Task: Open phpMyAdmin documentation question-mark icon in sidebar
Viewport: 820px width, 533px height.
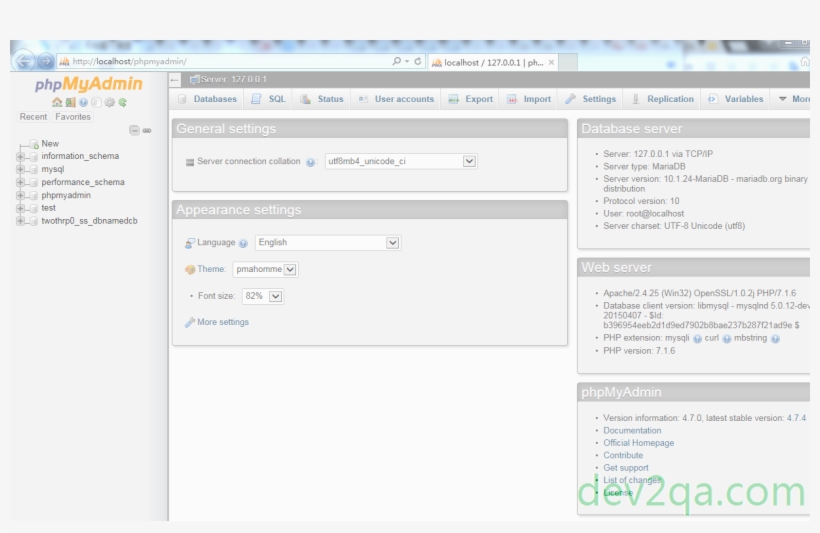Action: click(x=83, y=103)
